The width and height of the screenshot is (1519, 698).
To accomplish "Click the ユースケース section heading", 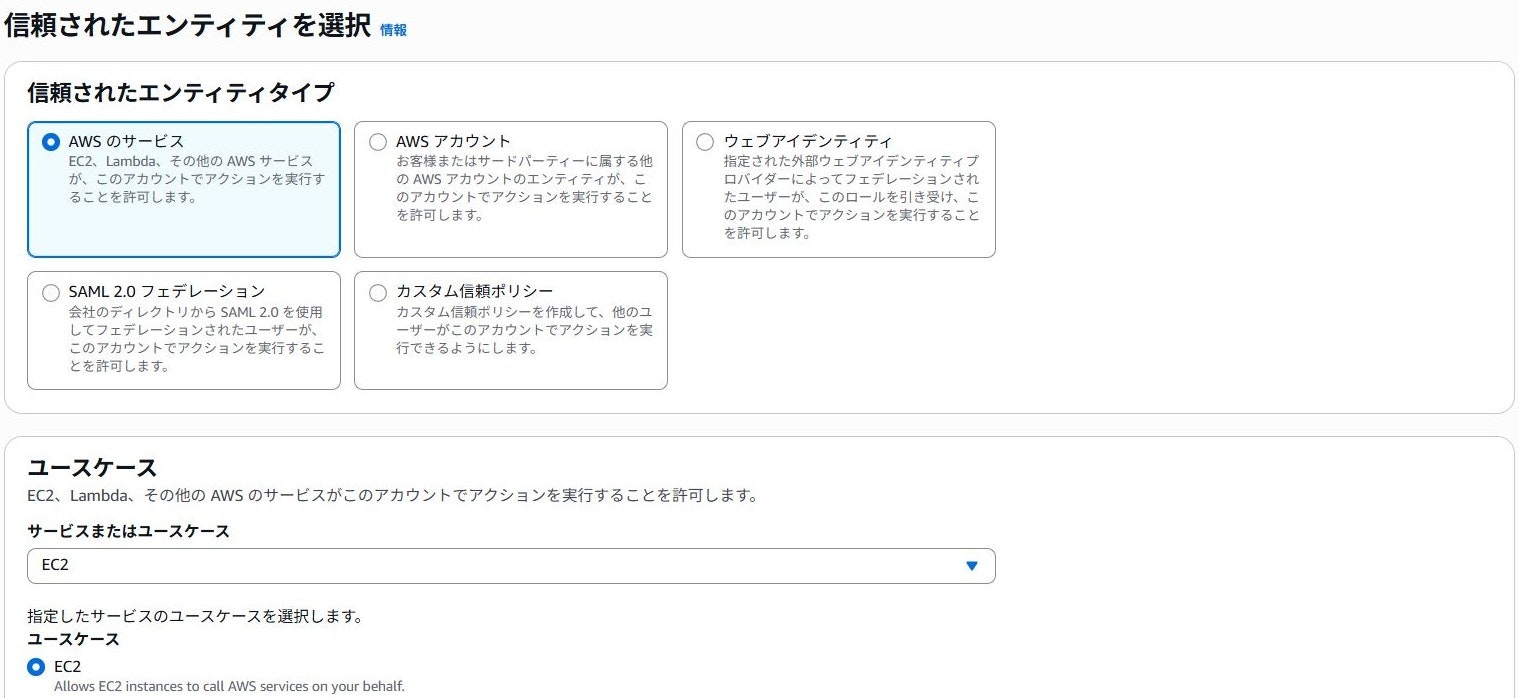I will pos(92,467).
